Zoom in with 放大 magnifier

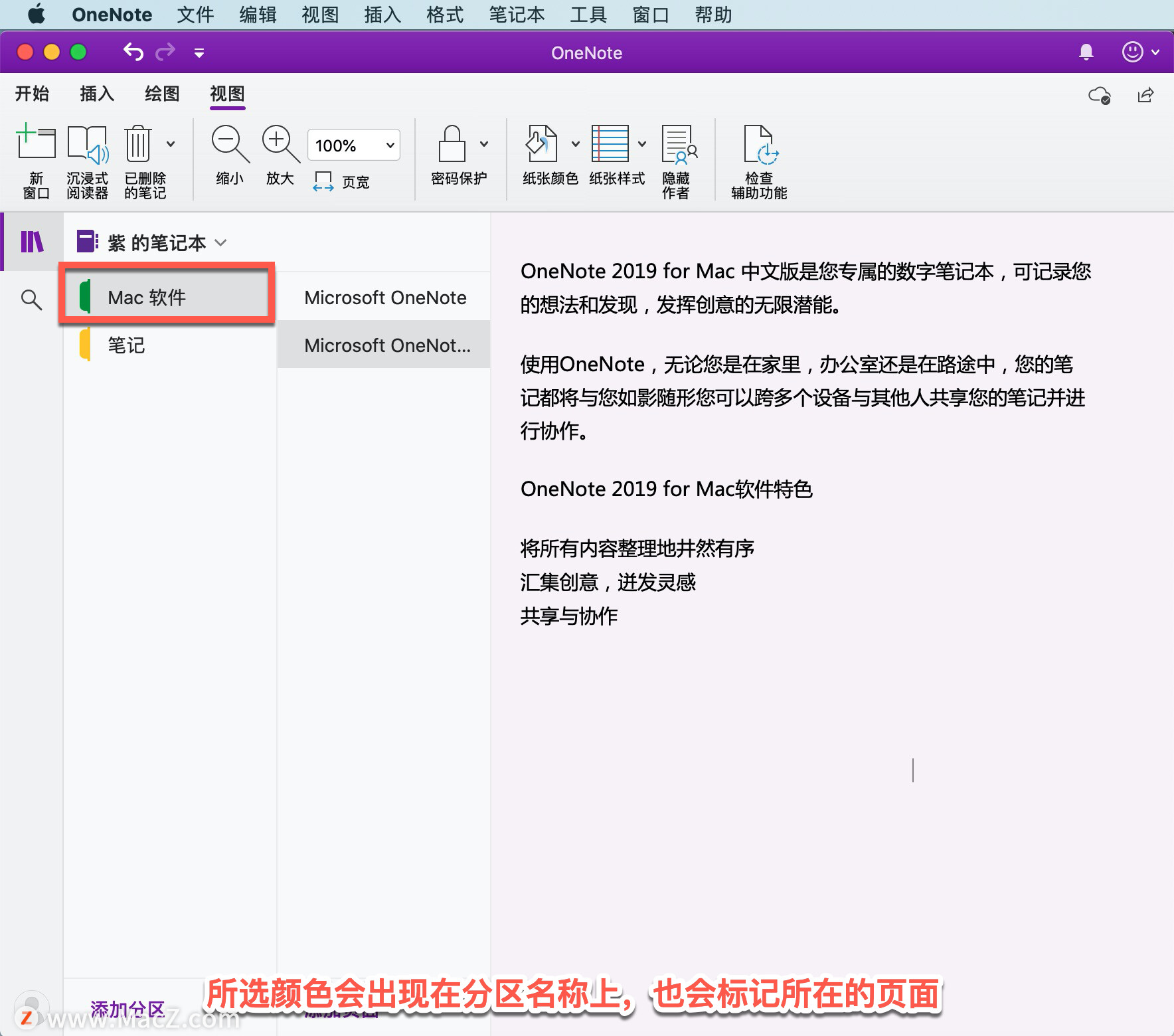(x=280, y=155)
